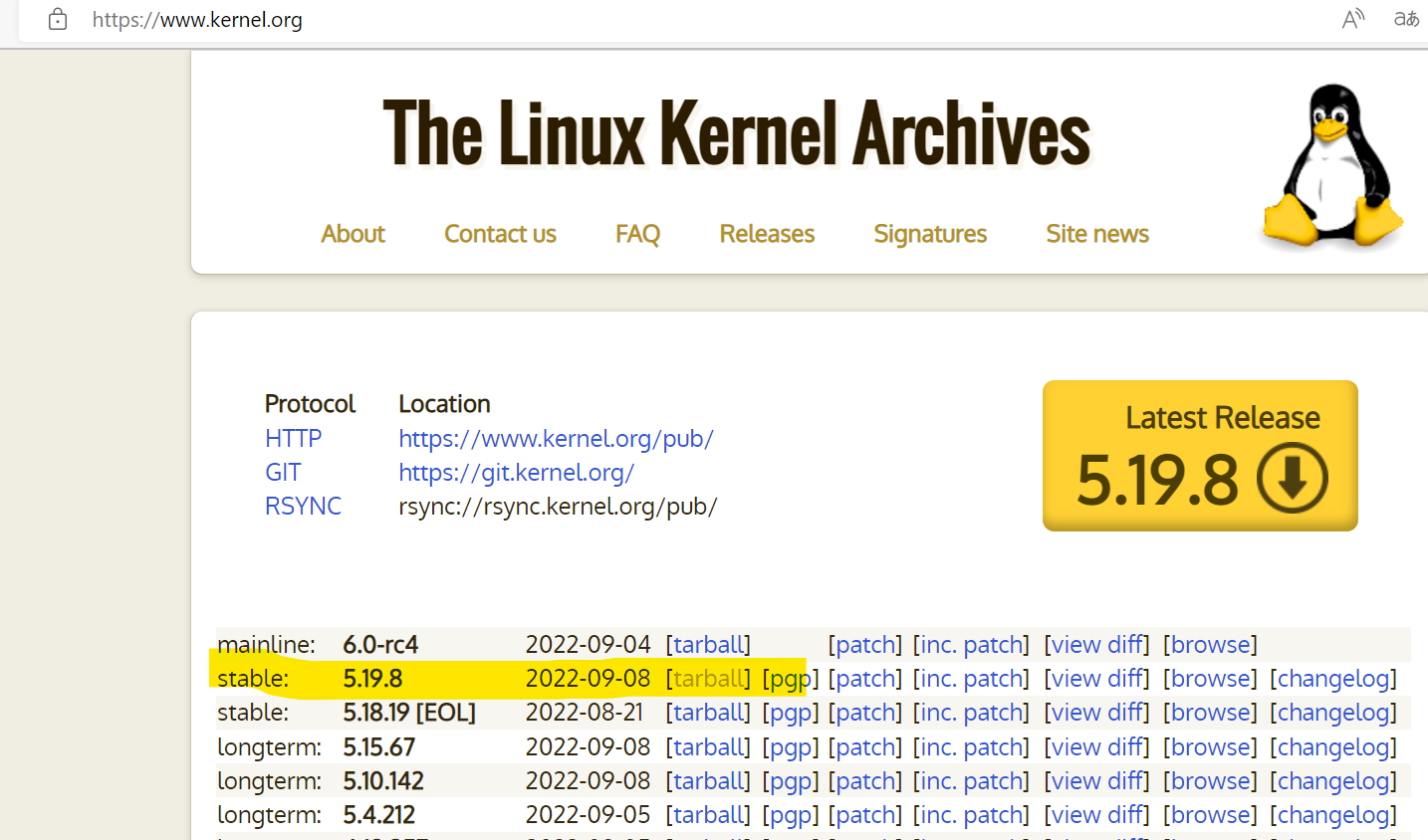This screenshot has width=1428, height=840.
Task: Download tarball for mainline 6.0-rc4
Action: pyautogui.click(x=709, y=645)
